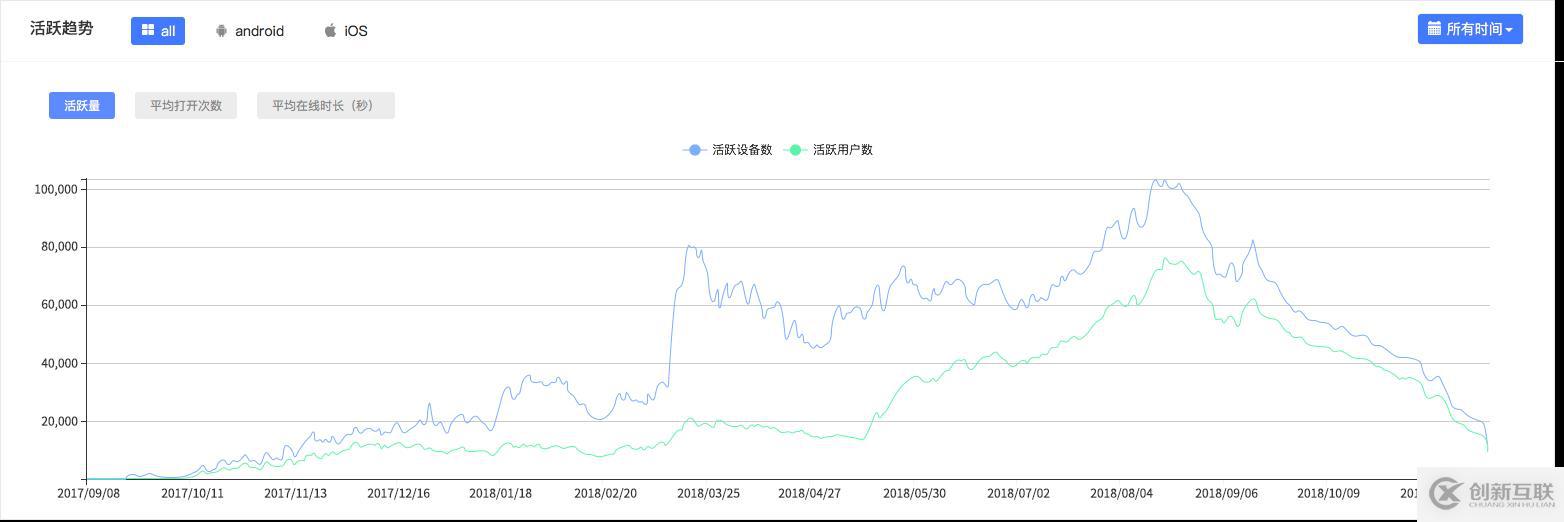
Task: Open the 所有时间 time range dropdown
Action: tap(1470, 29)
